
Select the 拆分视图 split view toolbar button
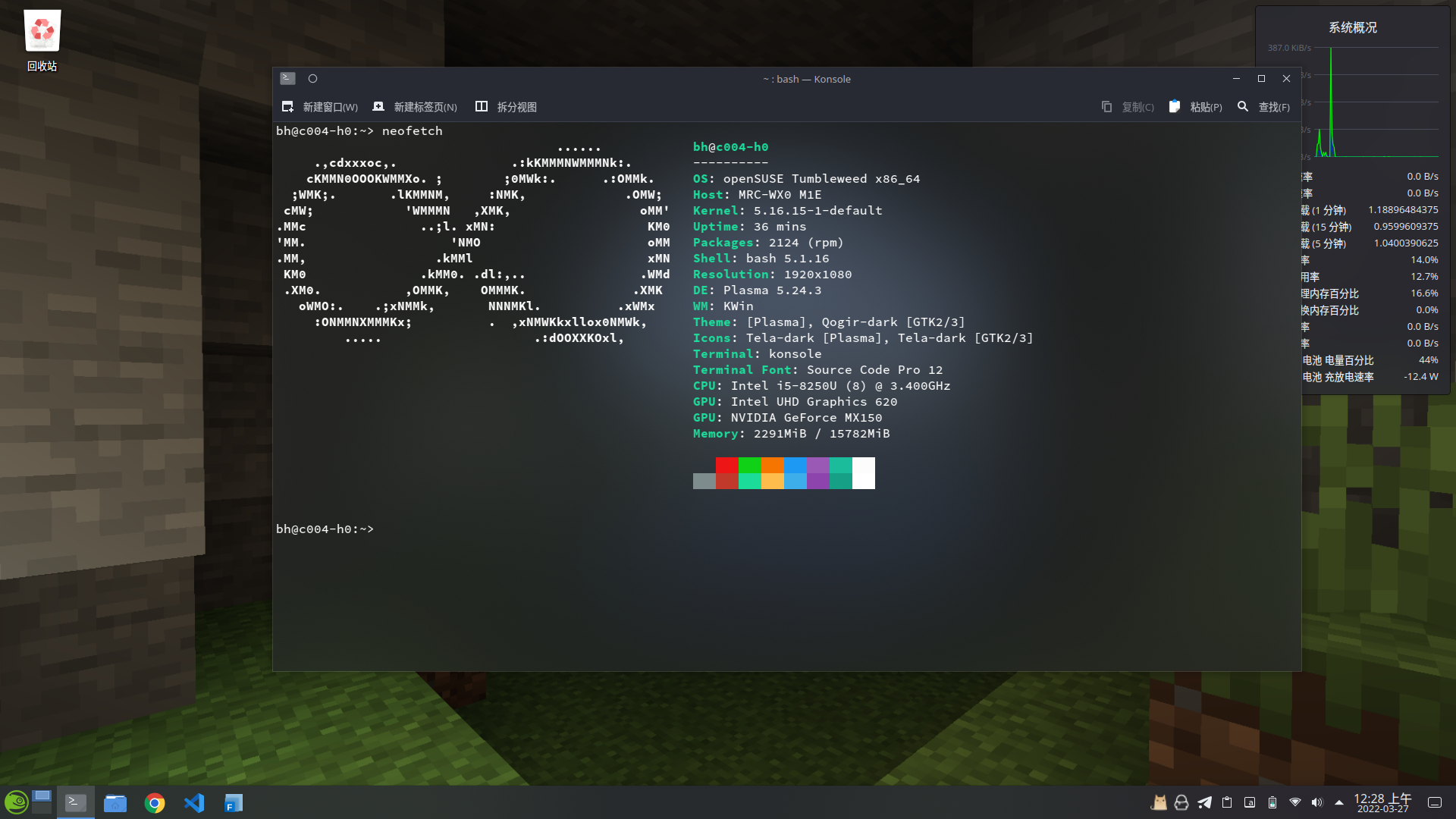click(506, 107)
